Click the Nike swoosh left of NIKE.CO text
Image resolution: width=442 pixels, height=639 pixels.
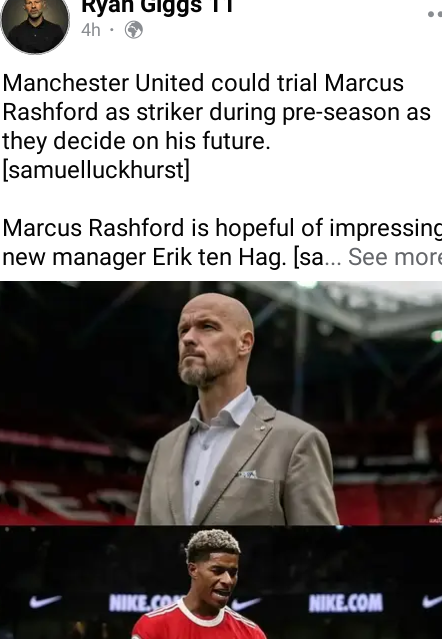pos(45,602)
